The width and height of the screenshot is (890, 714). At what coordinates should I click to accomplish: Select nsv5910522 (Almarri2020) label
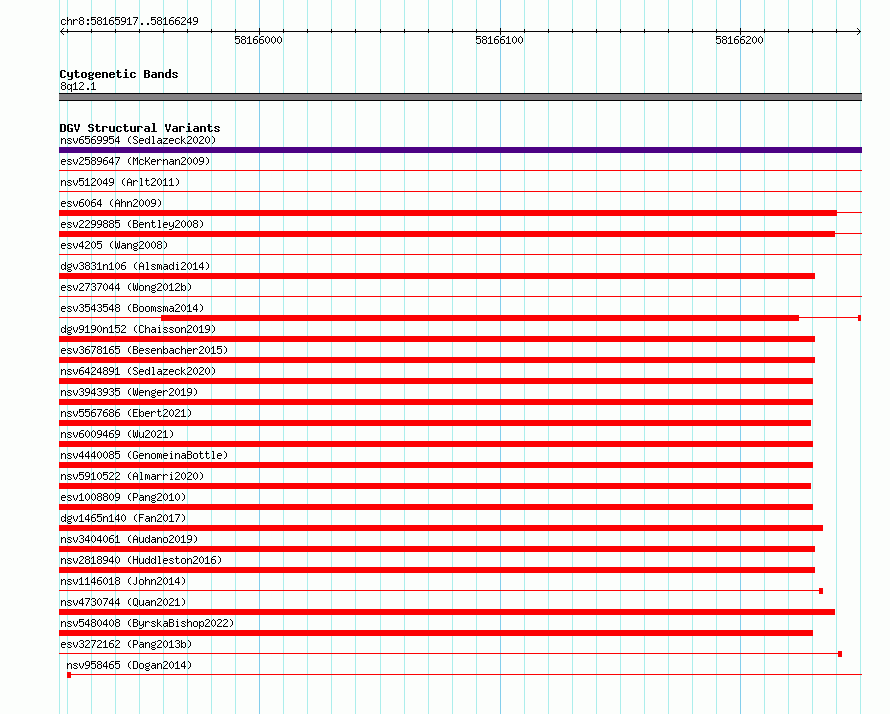132,476
